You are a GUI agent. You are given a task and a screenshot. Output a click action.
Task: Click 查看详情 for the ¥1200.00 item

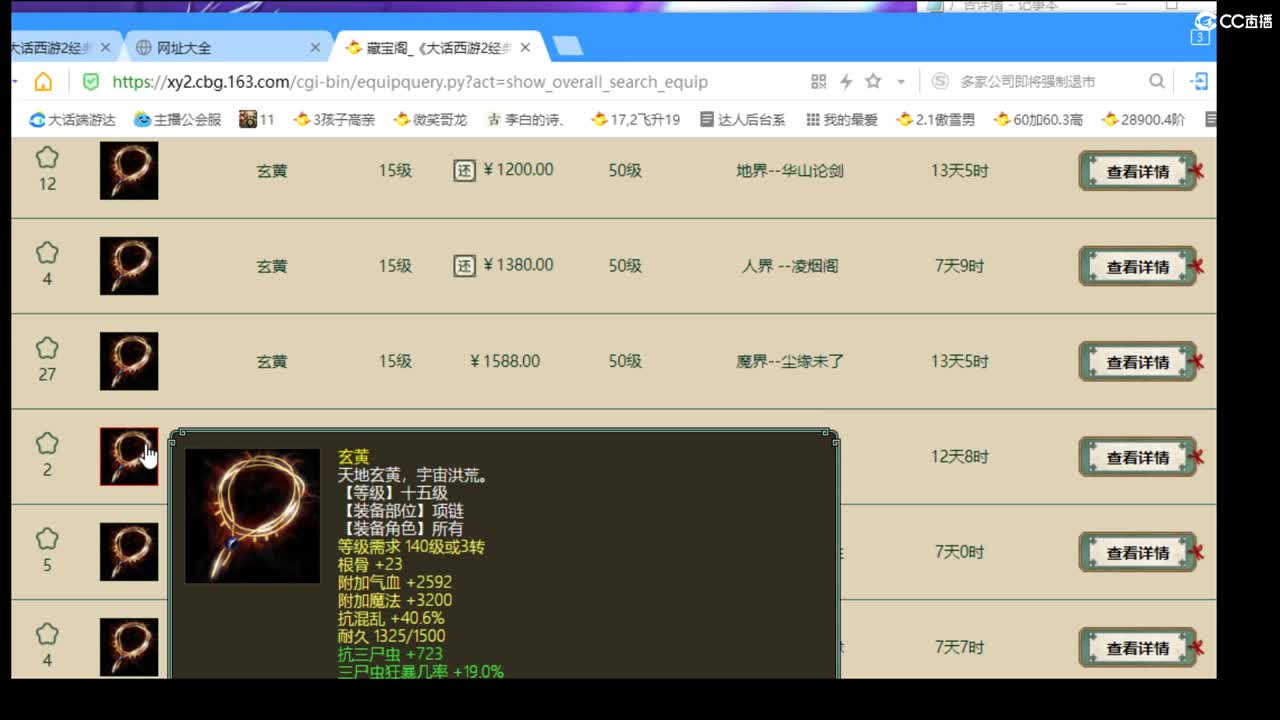pyautogui.click(x=1138, y=171)
